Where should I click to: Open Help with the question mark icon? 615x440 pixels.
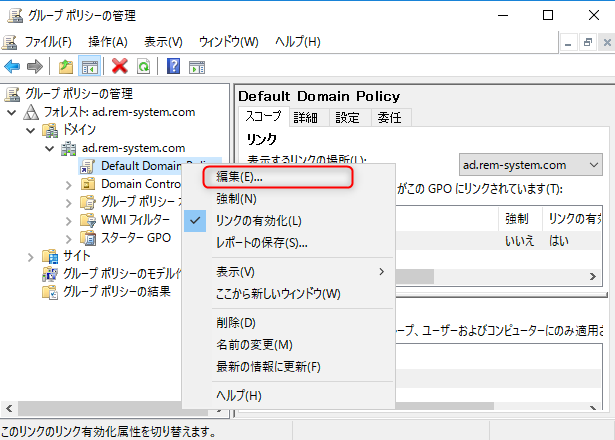pos(174,66)
